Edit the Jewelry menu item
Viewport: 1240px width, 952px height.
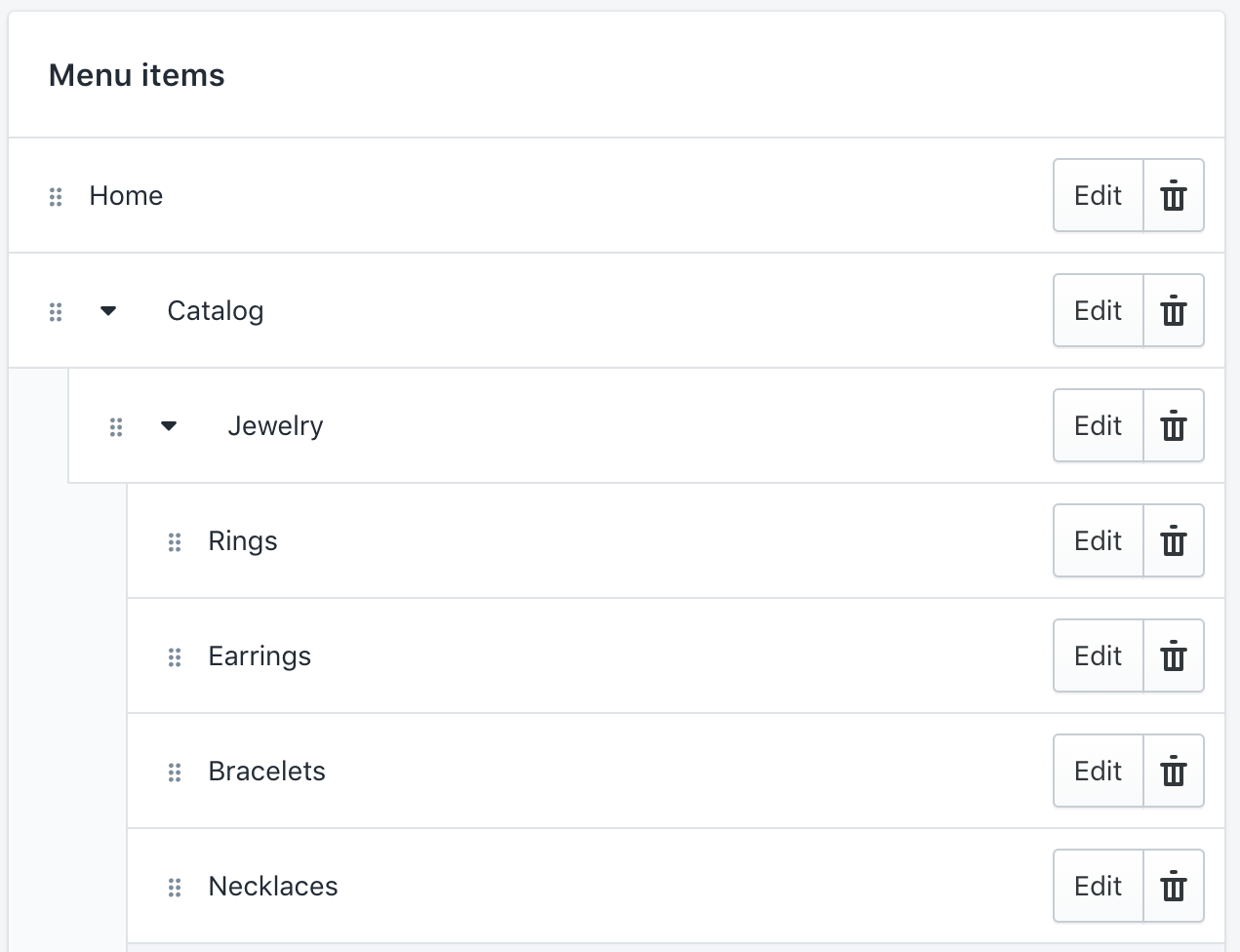1099,425
